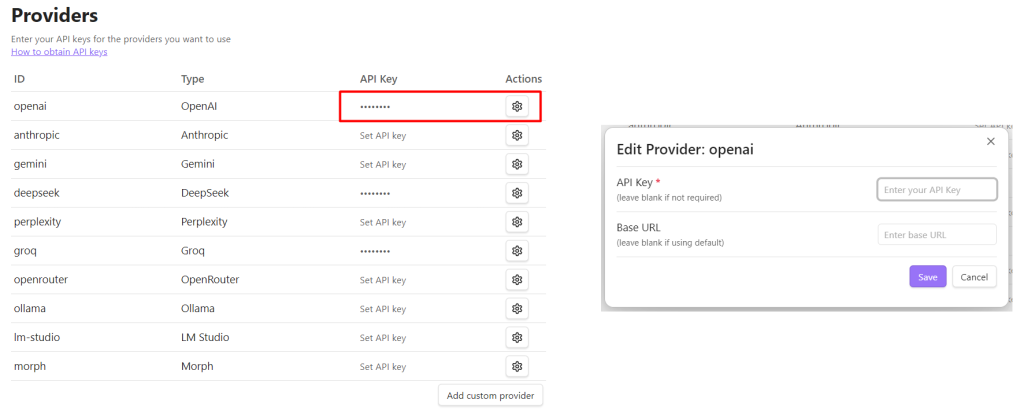Click 'Set API key' for perplexity
The width and height of the screenshot is (1024, 415).
(x=383, y=222)
